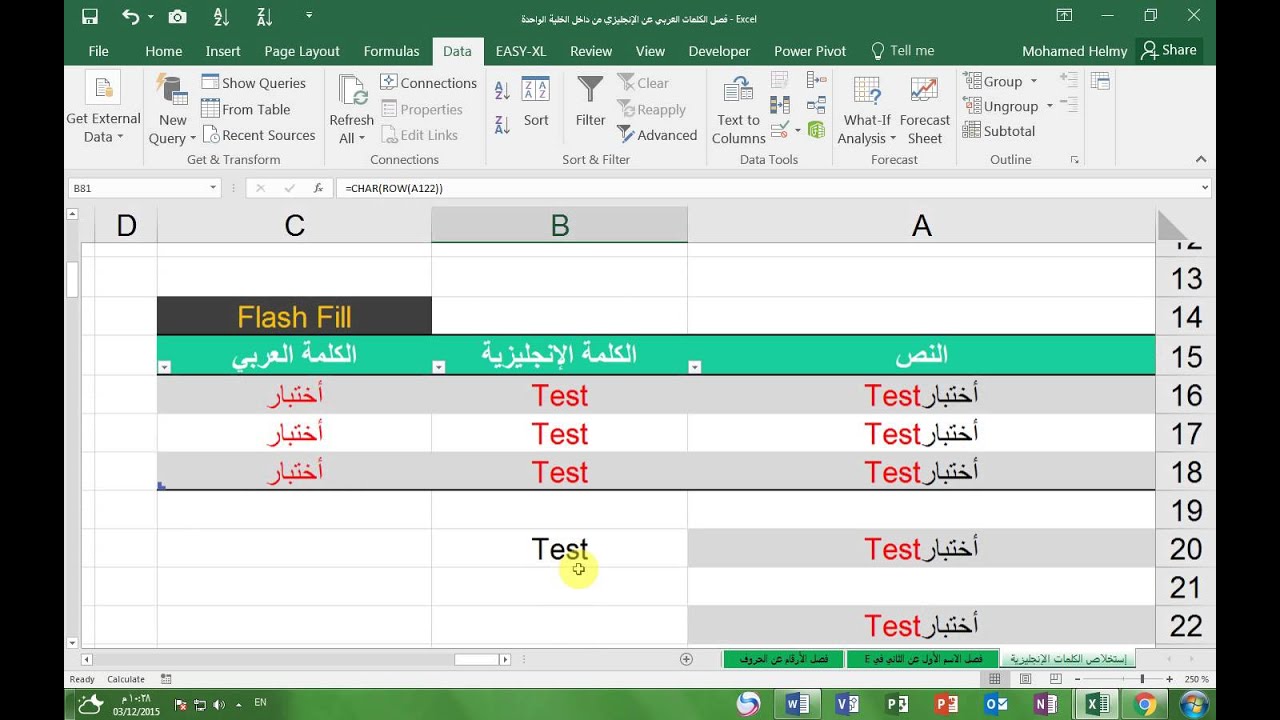This screenshot has height=720, width=1280.
Task: Switch to Normal view
Action: click(995, 679)
